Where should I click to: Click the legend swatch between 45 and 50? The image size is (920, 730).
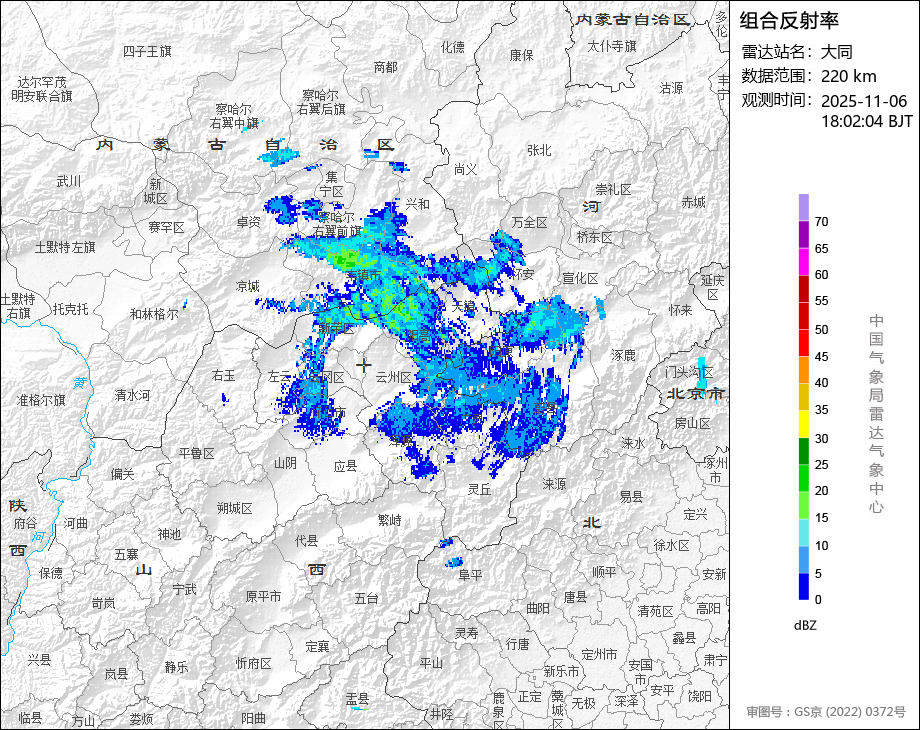point(803,343)
